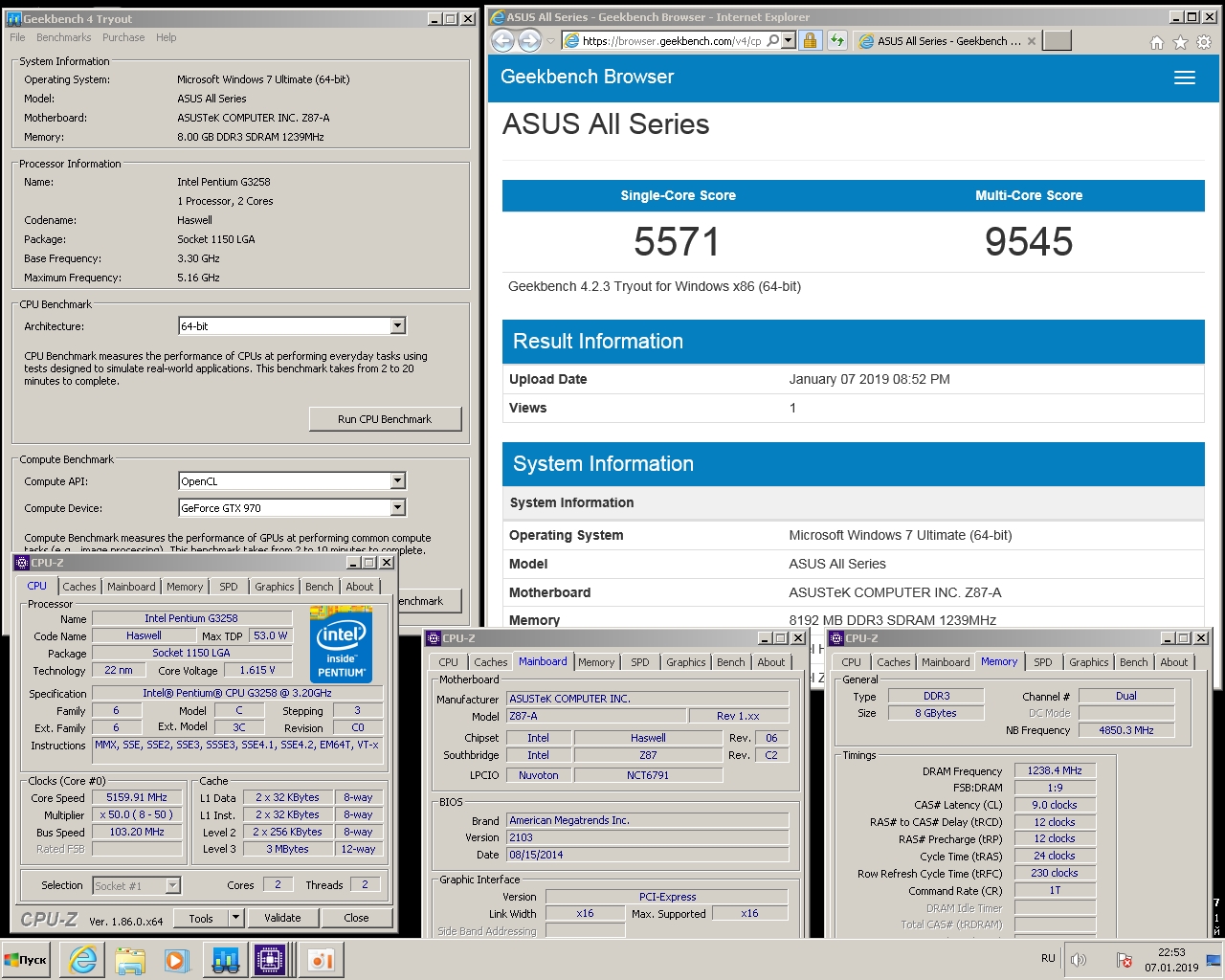Click the Single-Core Score 5571

[x=677, y=242]
